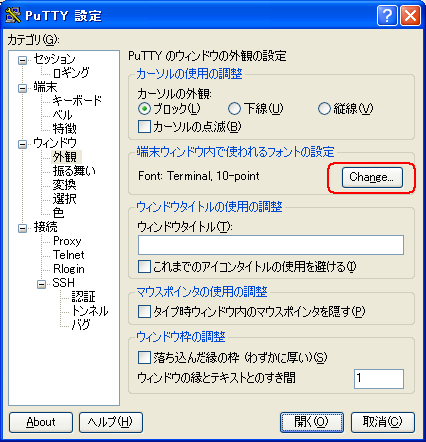
Task: Select the ブロック cursor radio button
Action: 144,108
